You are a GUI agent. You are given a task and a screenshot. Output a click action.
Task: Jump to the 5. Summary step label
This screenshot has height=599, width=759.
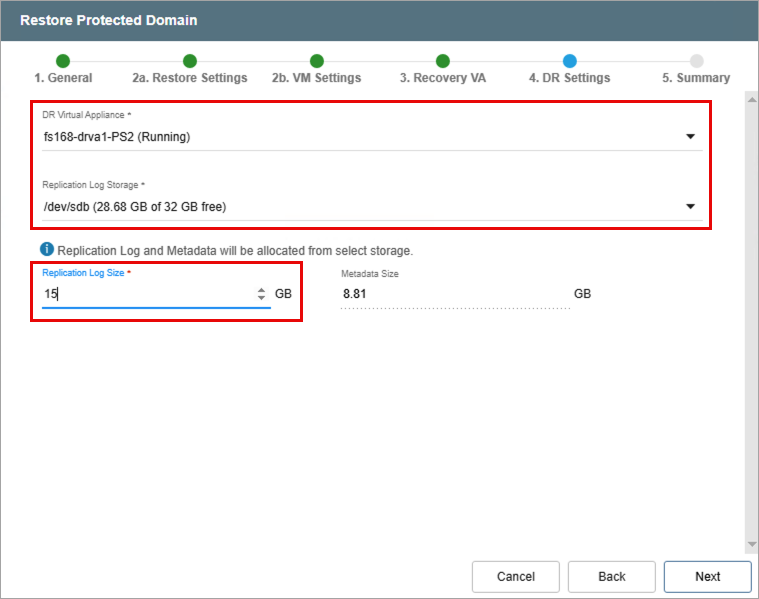[696, 78]
